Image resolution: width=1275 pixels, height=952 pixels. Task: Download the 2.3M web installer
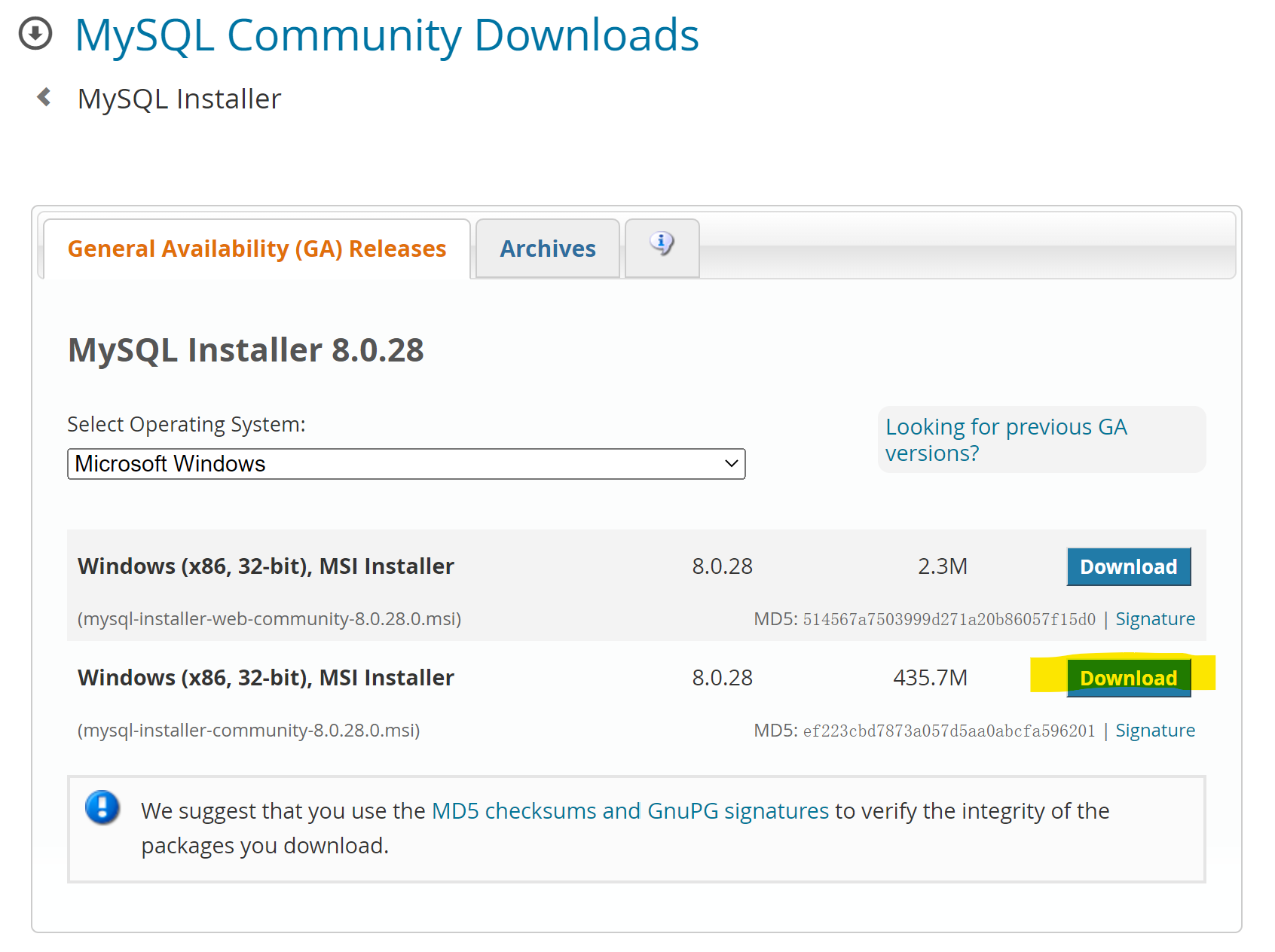1128,566
